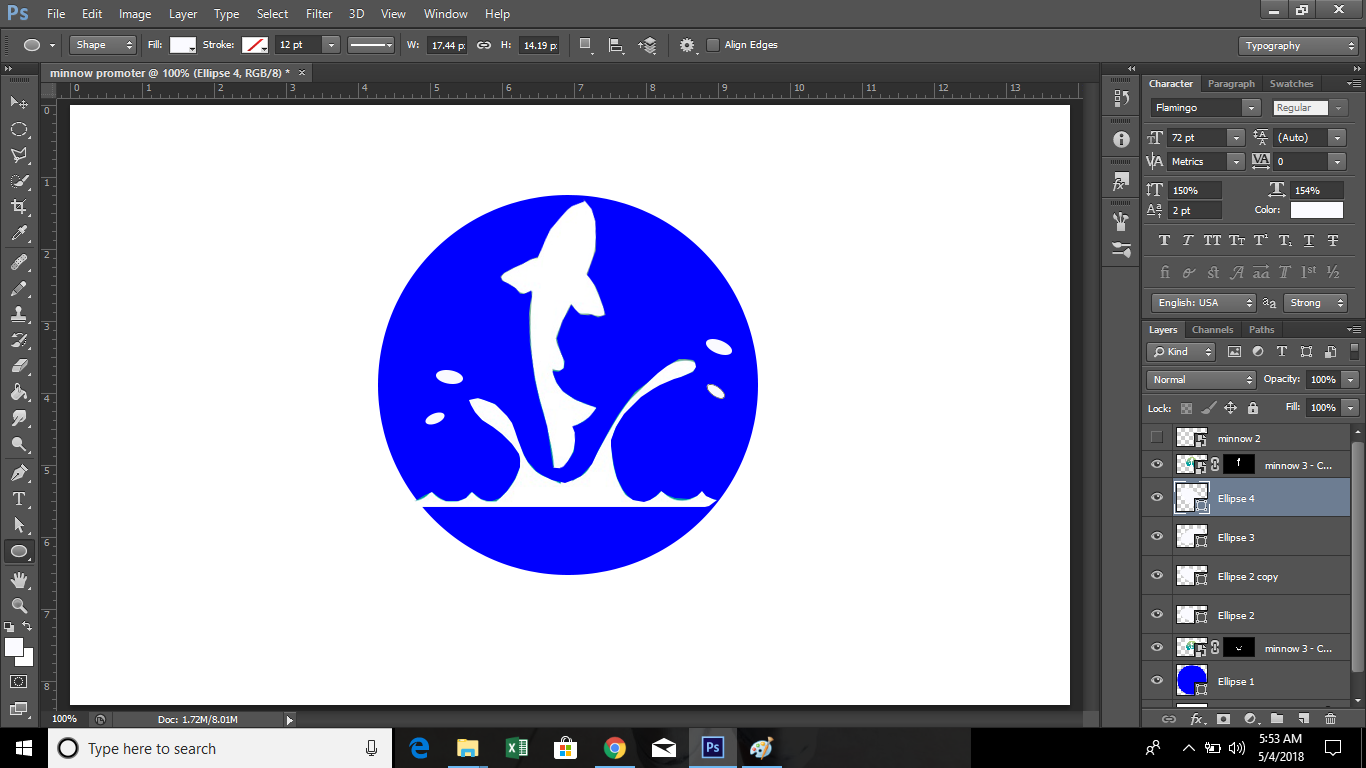Hide the Ellipse 1 layer
Image resolution: width=1366 pixels, height=768 pixels.
[x=1157, y=681]
